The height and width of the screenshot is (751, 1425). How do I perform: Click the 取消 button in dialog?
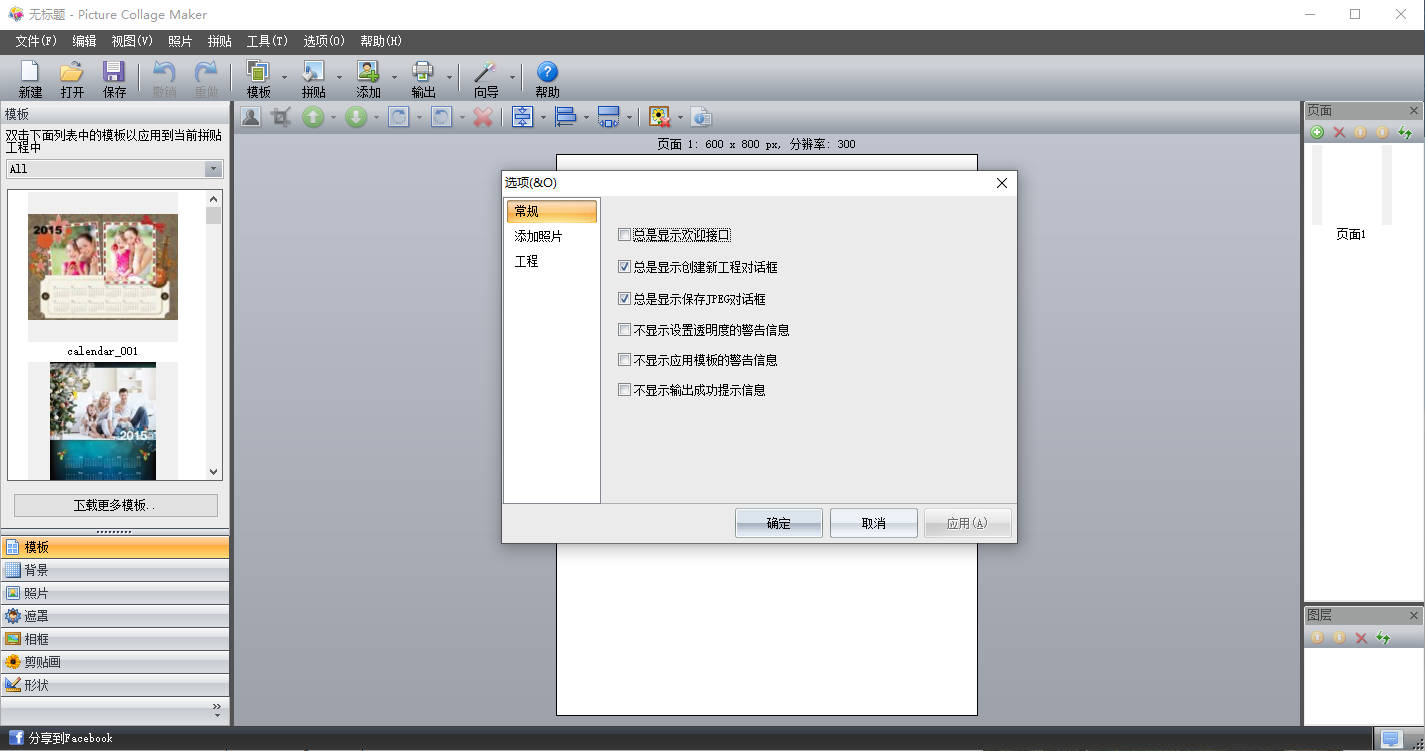tap(873, 523)
